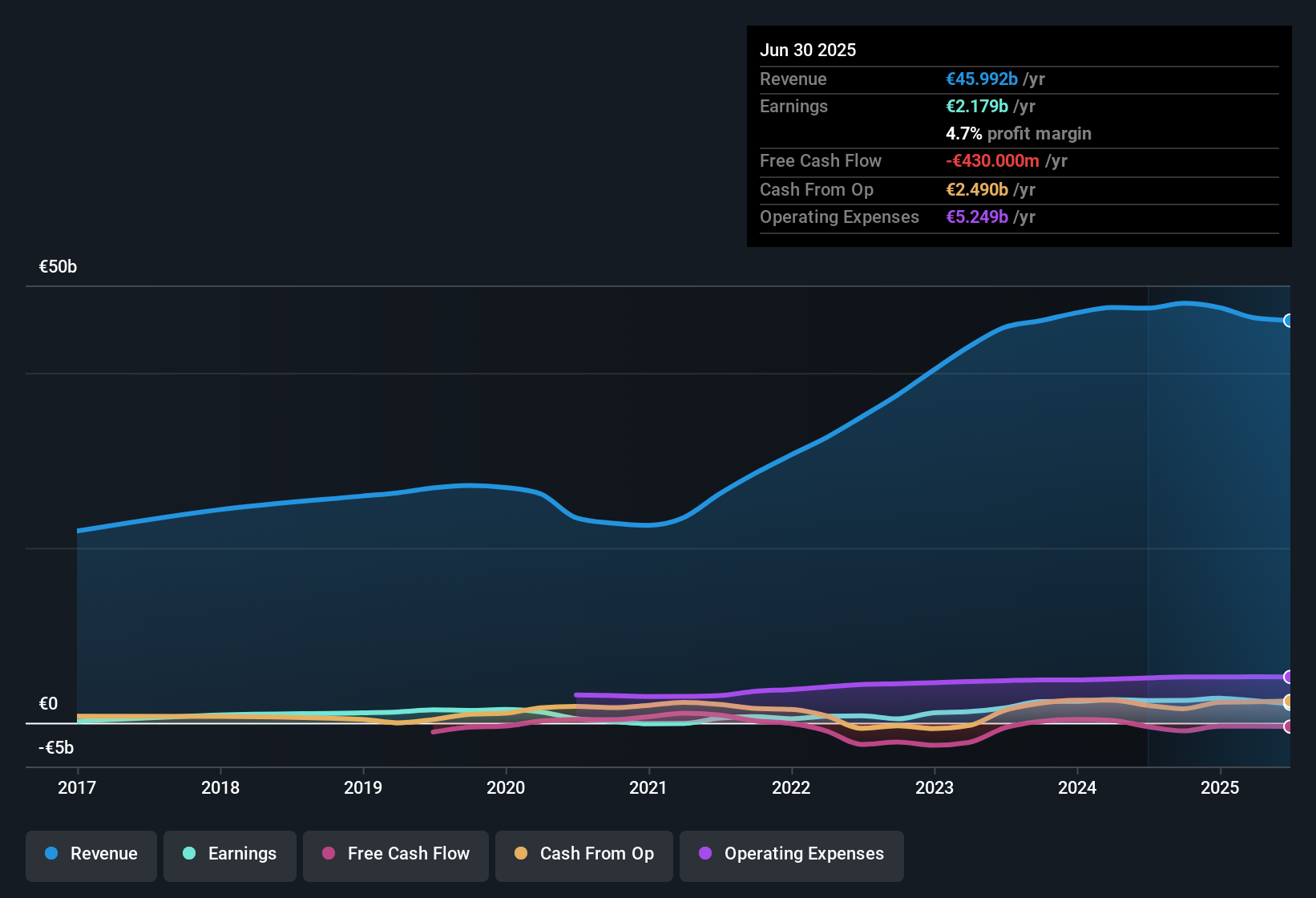Click the orange Cash From Op dot icon
This screenshot has height=898, width=1316.
pos(522,854)
